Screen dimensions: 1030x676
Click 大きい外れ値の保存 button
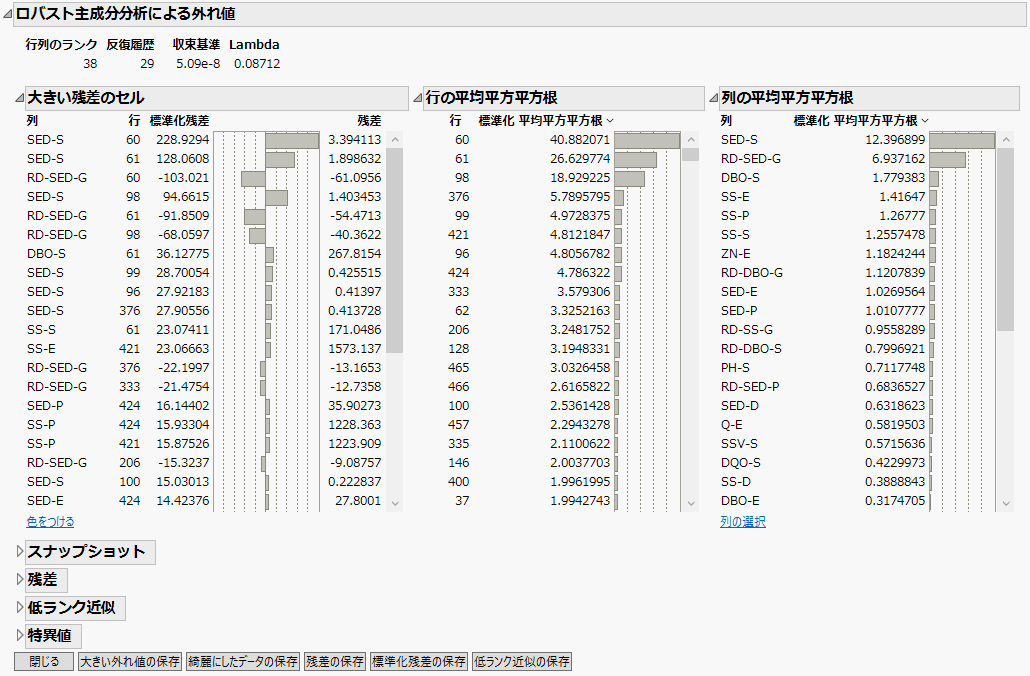tap(130, 662)
